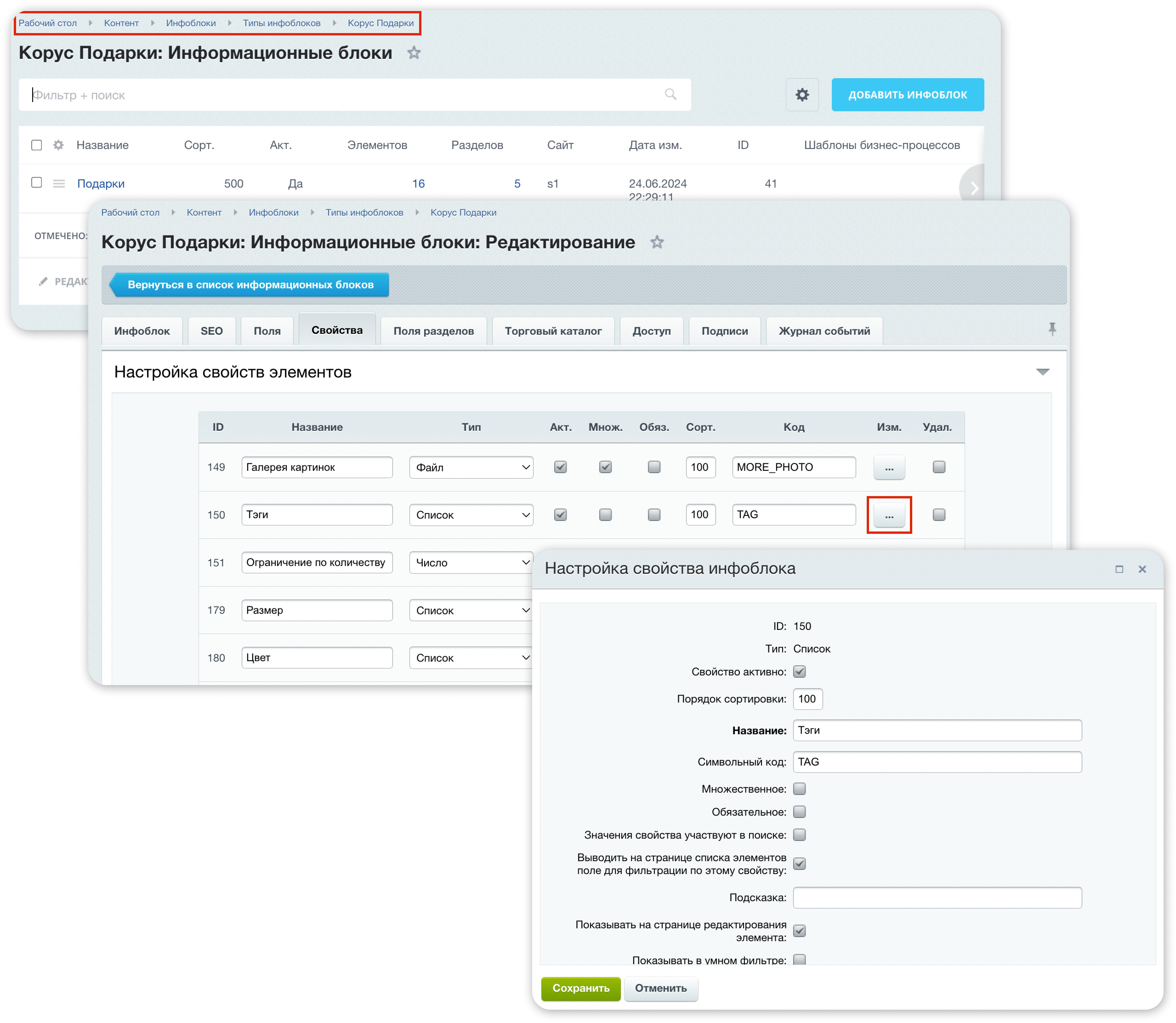Image resolution: width=1176 pixels, height=1023 pixels.
Task: Open the Поля разделов tab
Action: (433, 331)
